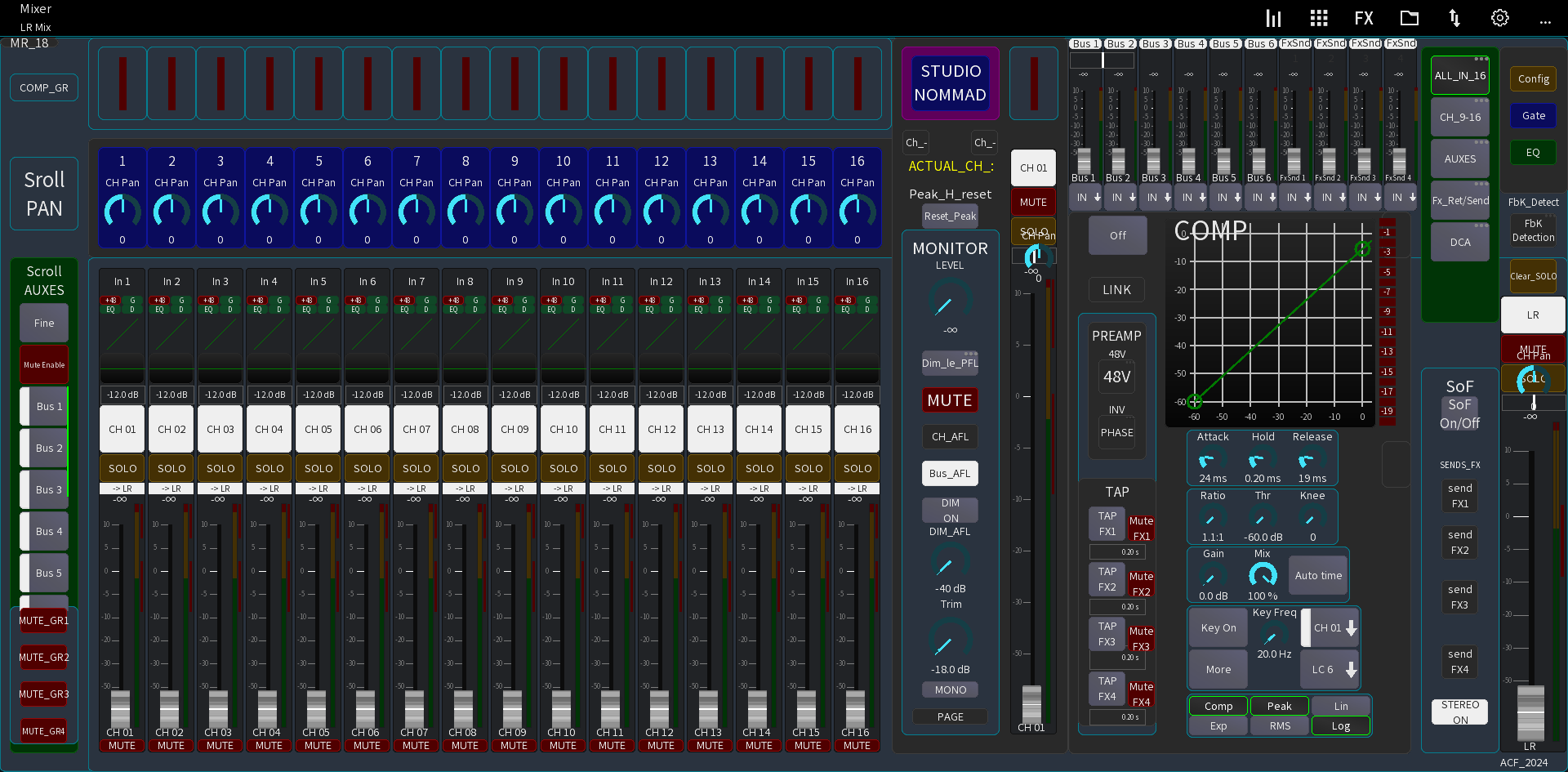1568x772 pixels.
Task: Open the ellipsis menu in the top toolbar
Action: coord(1545,22)
